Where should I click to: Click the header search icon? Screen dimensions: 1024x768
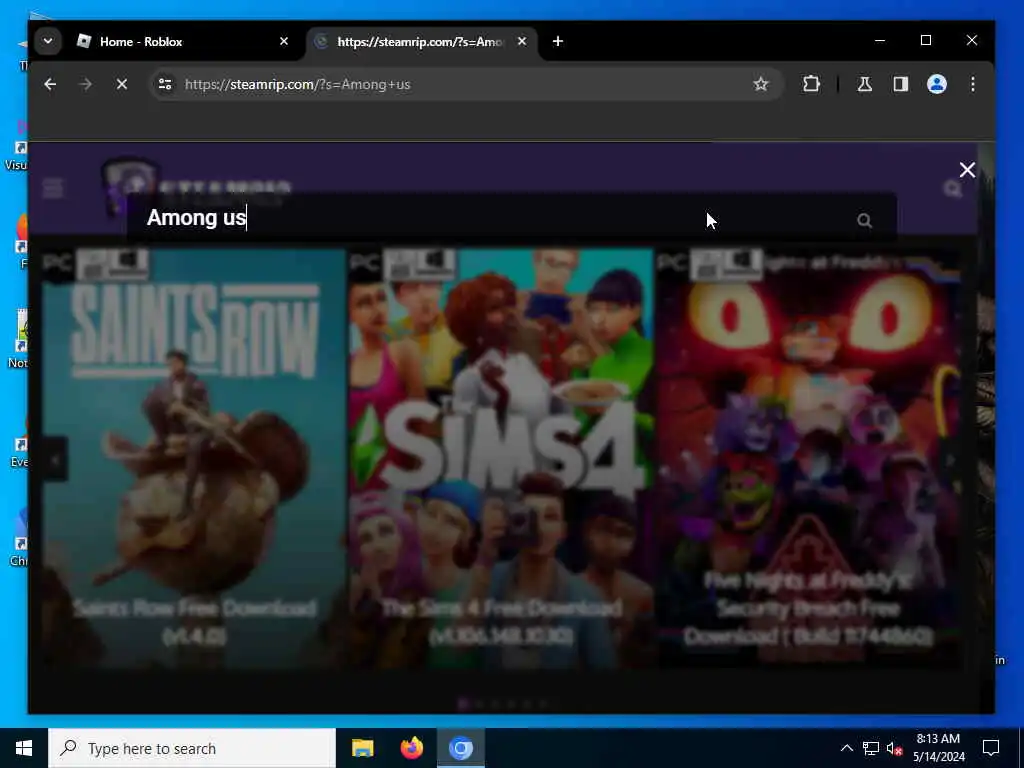[x=953, y=189]
